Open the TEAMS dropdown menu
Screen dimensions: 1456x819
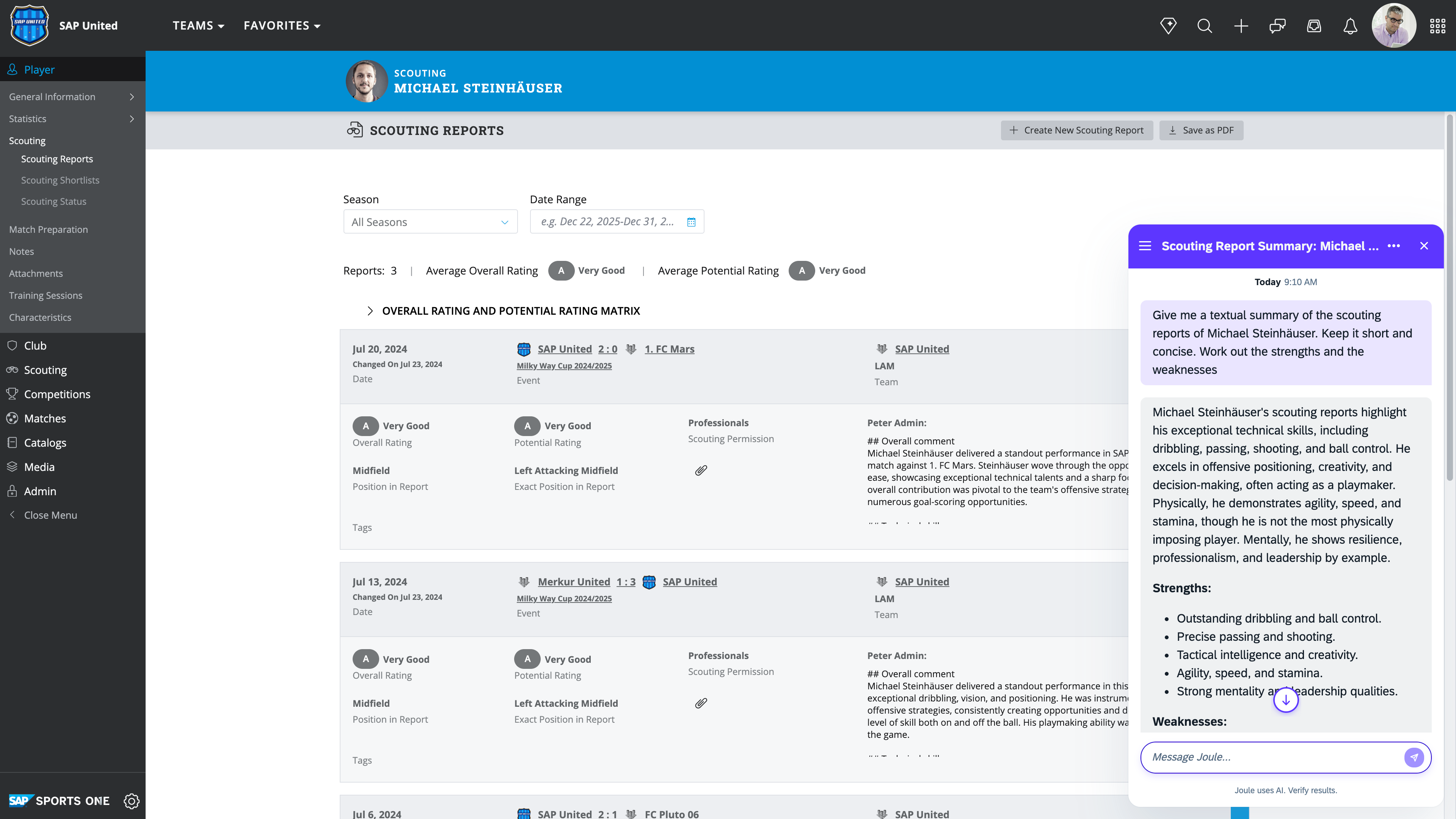[x=198, y=26]
